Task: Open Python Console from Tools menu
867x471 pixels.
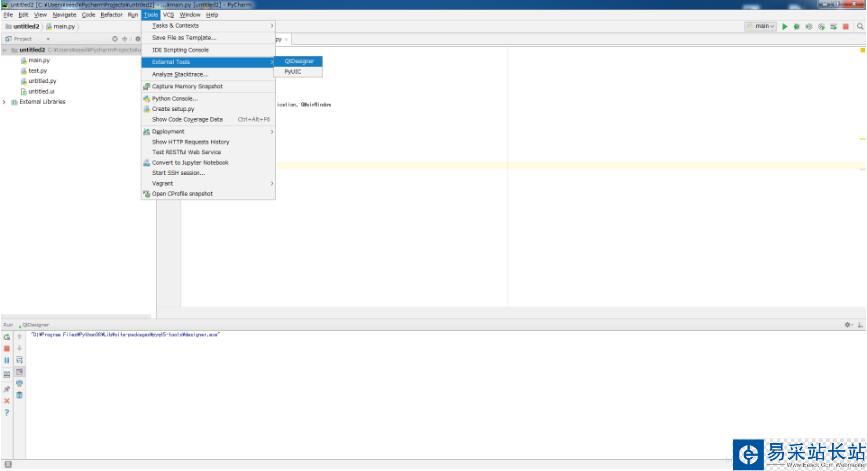Action: pyautogui.click(x=208, y=98)
